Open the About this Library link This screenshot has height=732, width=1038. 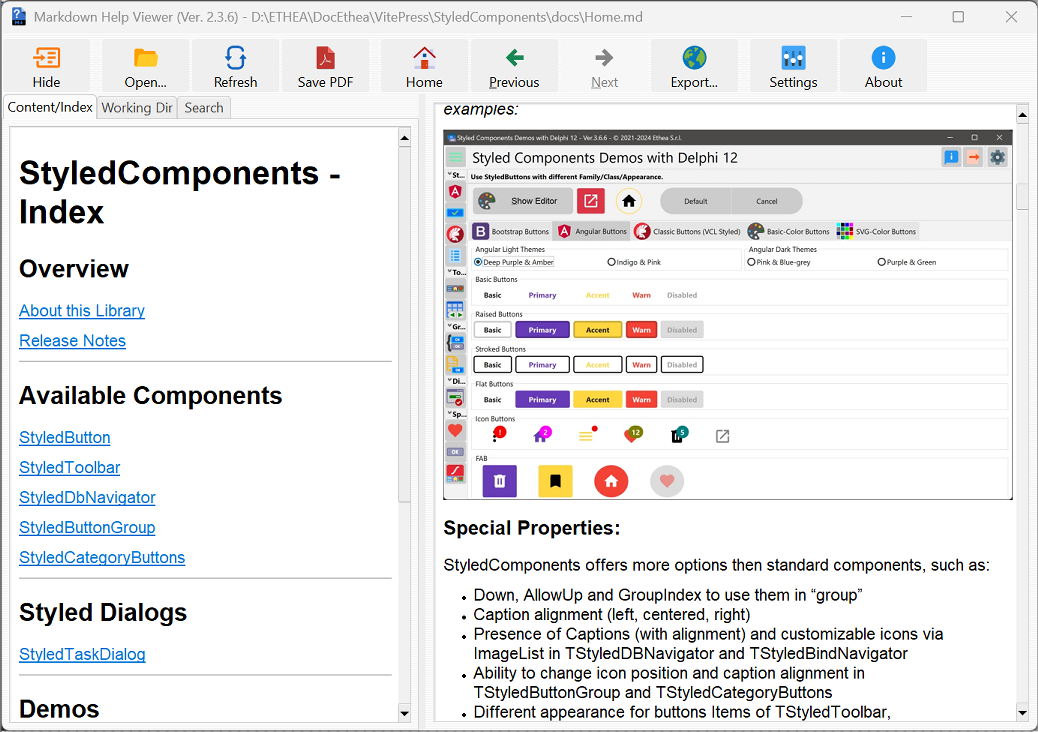[82, 311]
